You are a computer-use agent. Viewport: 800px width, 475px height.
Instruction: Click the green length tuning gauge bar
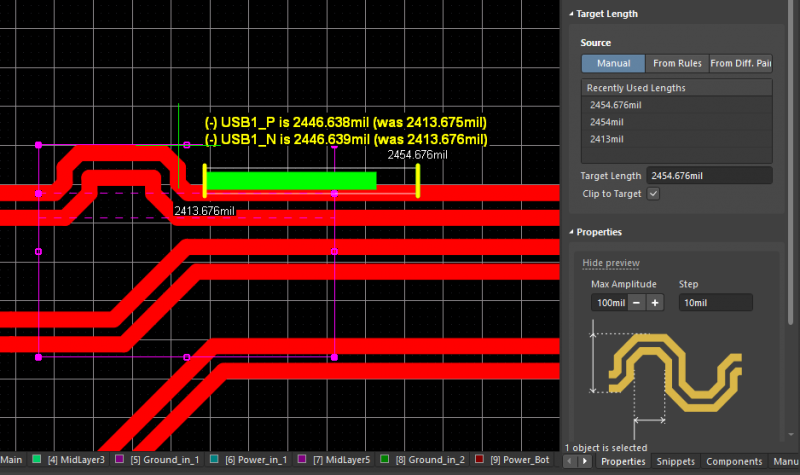291,181
